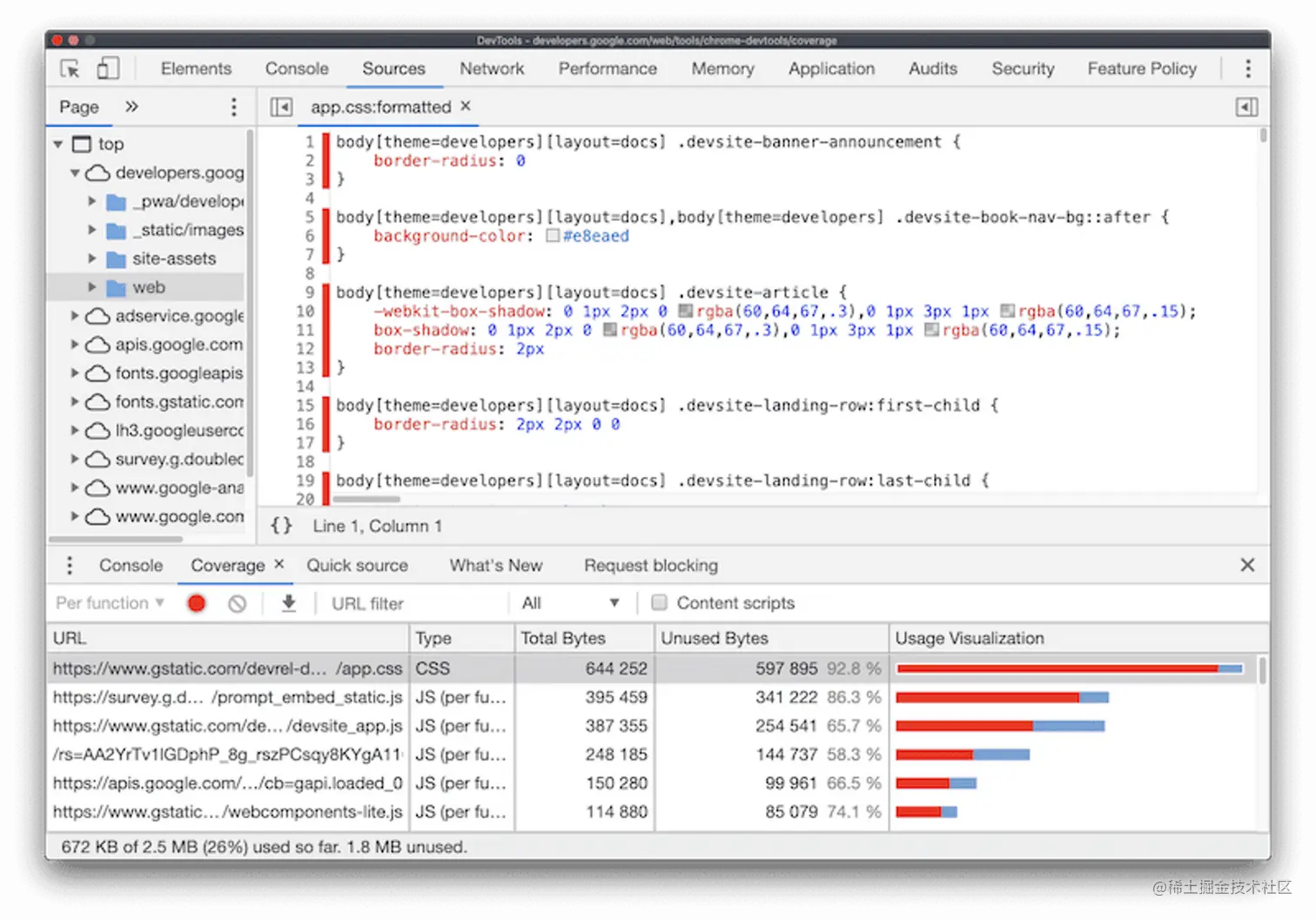
Task: Open the Console drawer tab
Action: (131, 566)
